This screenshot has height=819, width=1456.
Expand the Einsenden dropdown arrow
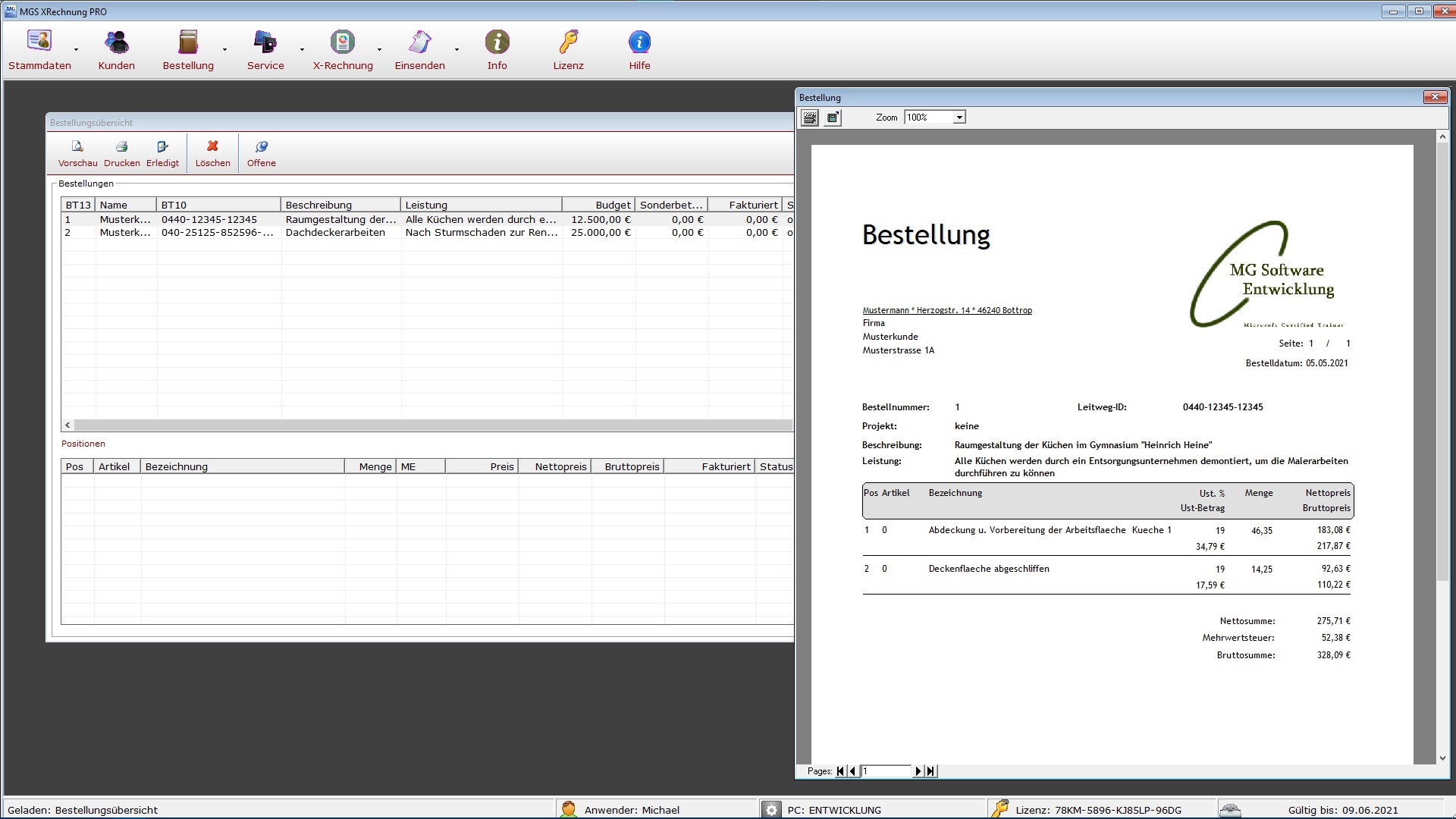[x=457, y=50]
